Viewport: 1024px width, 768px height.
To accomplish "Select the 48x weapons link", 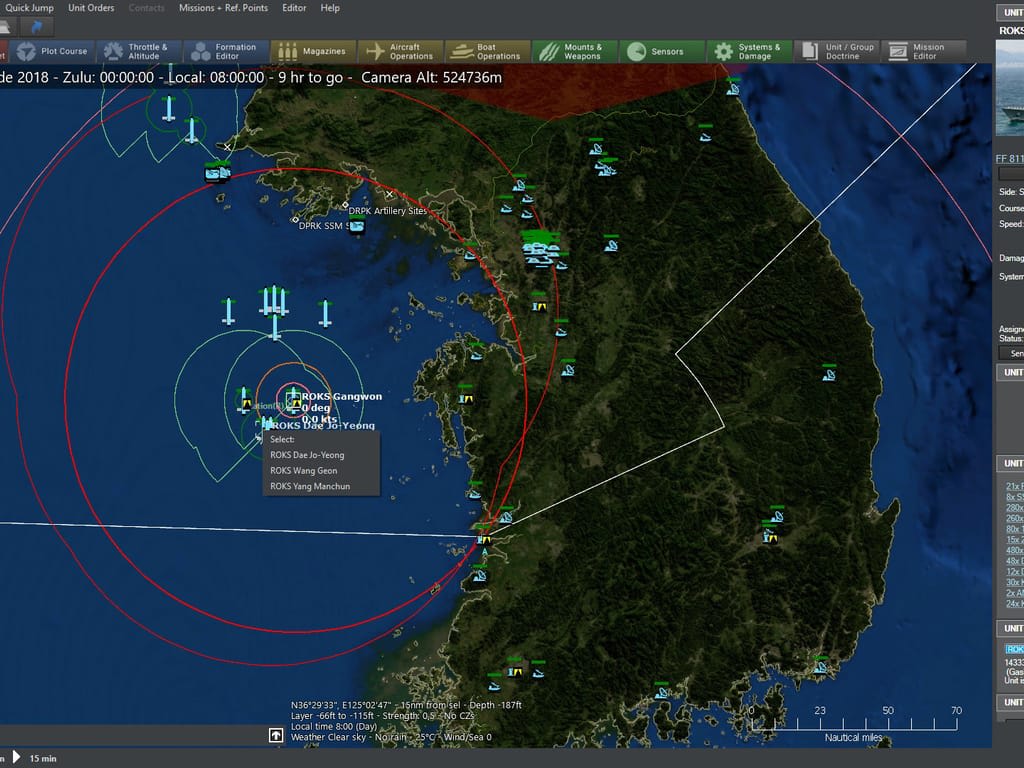I will tap(1014, 561).
